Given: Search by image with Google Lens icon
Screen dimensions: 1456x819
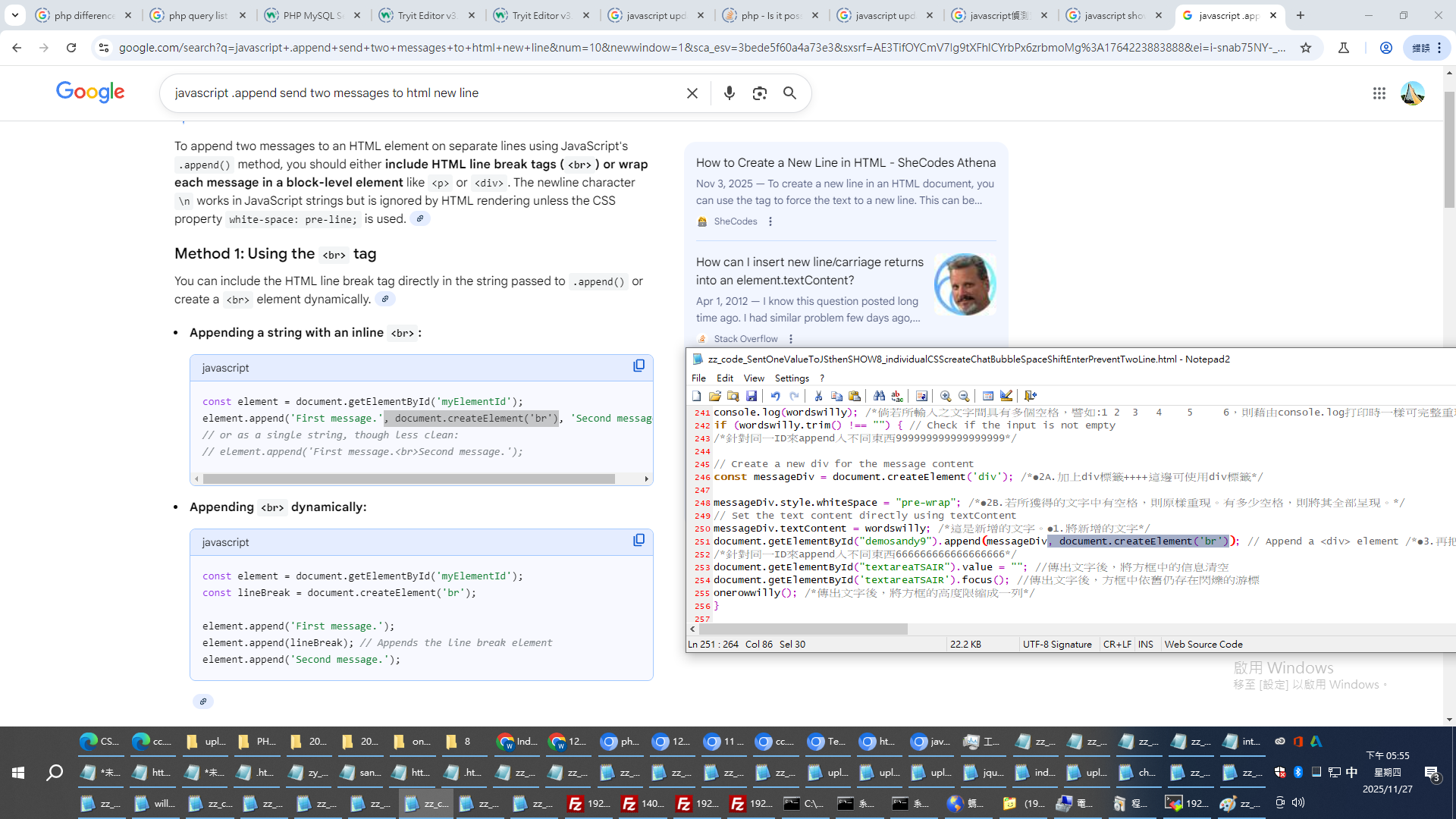Looking at the screenshot, I should click(759, 93).
